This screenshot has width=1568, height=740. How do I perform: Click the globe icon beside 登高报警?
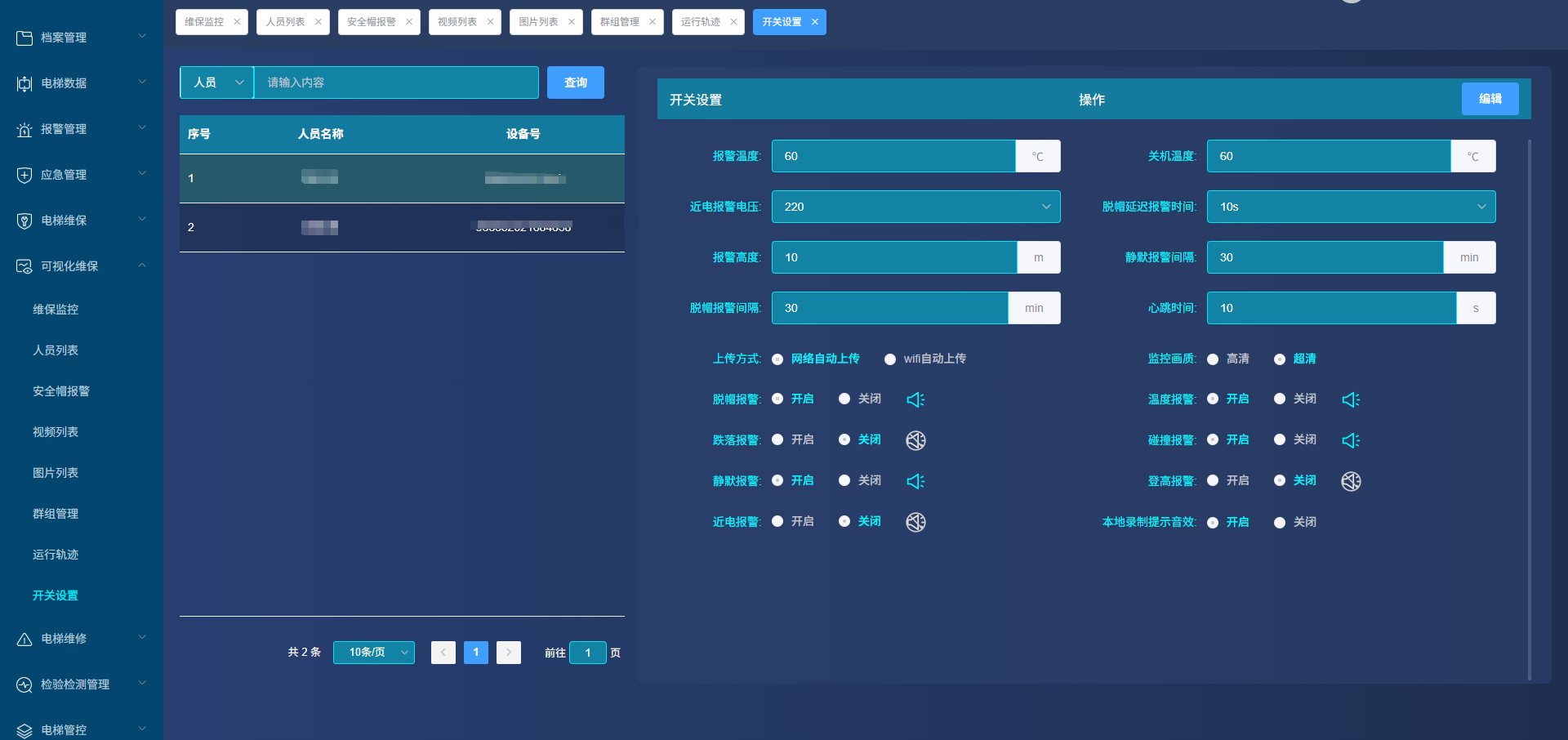(1351, 481)
